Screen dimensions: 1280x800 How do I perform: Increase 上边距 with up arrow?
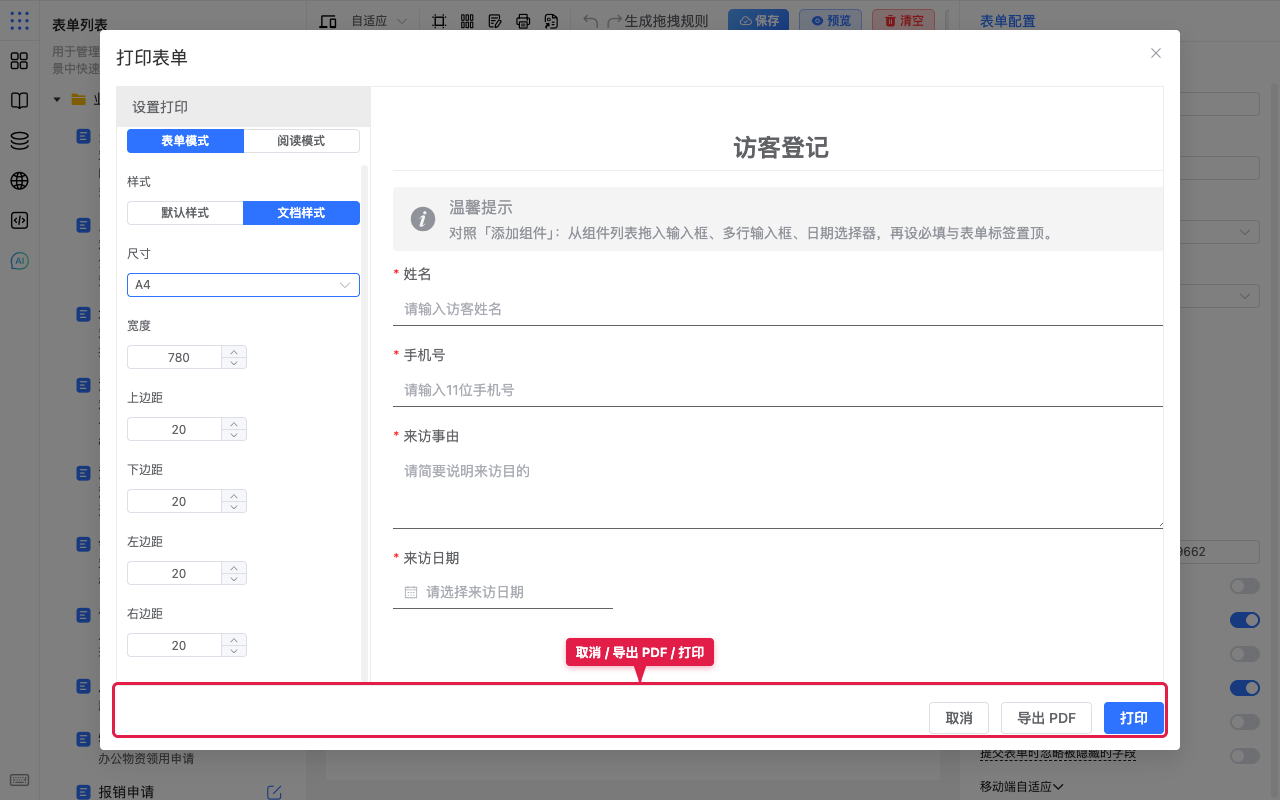tap(234, 423)
